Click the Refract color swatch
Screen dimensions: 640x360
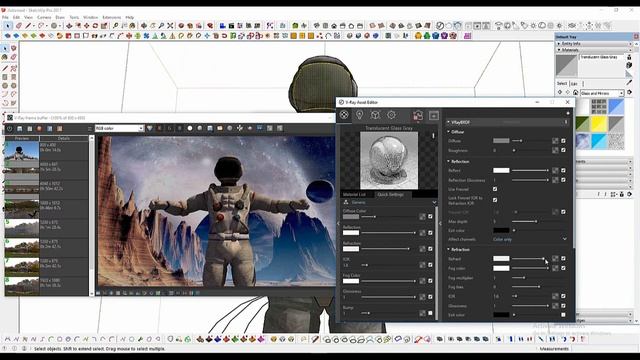point(501,259)
